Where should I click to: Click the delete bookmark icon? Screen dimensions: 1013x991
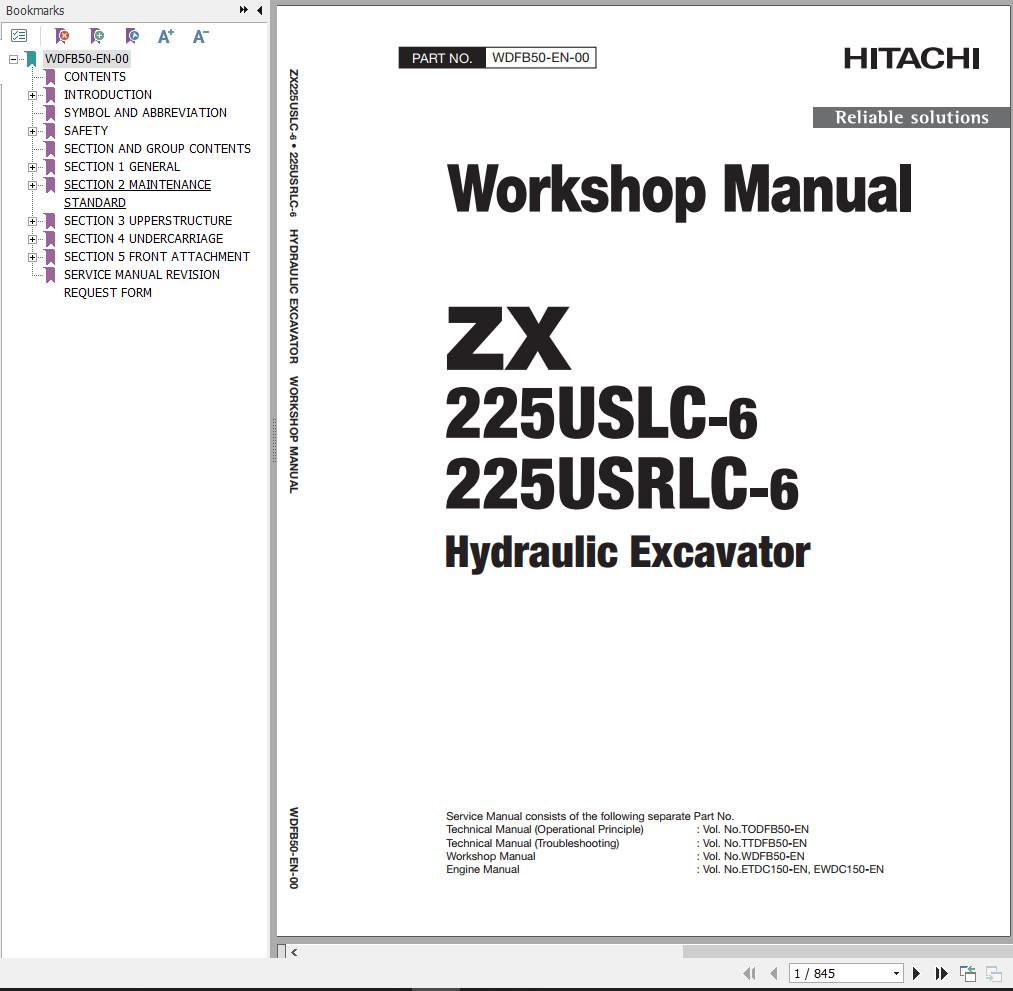coord(62,36)
